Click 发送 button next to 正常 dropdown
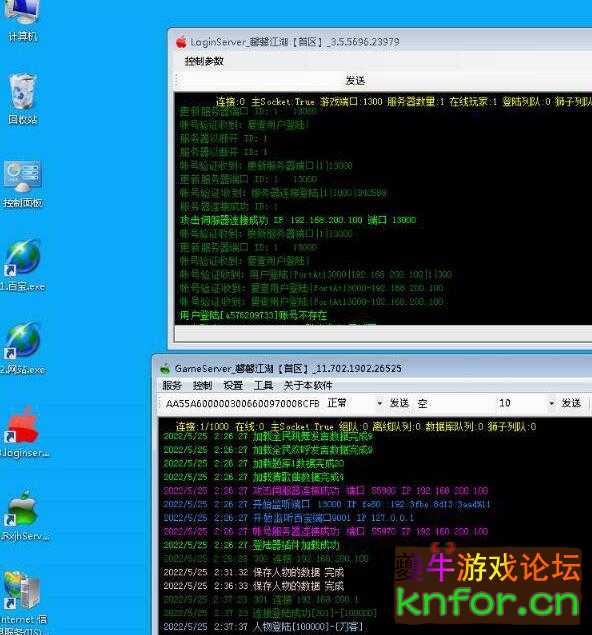This screenshot has height=635, width=592. click(x=399, y=403)
